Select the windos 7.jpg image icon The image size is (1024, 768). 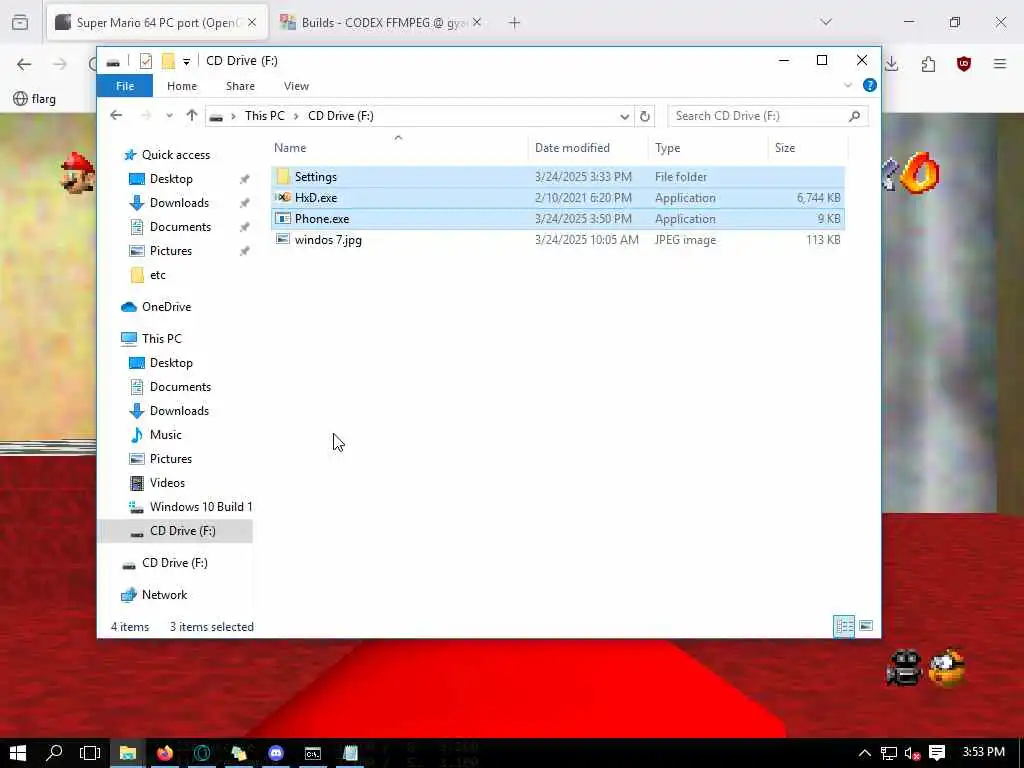(283, 239)
